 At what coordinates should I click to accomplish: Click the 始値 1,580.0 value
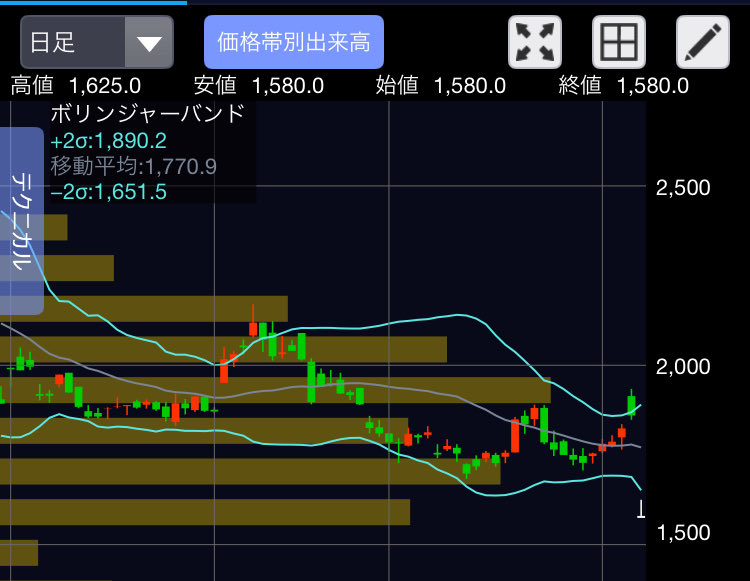tap(441, 86)
